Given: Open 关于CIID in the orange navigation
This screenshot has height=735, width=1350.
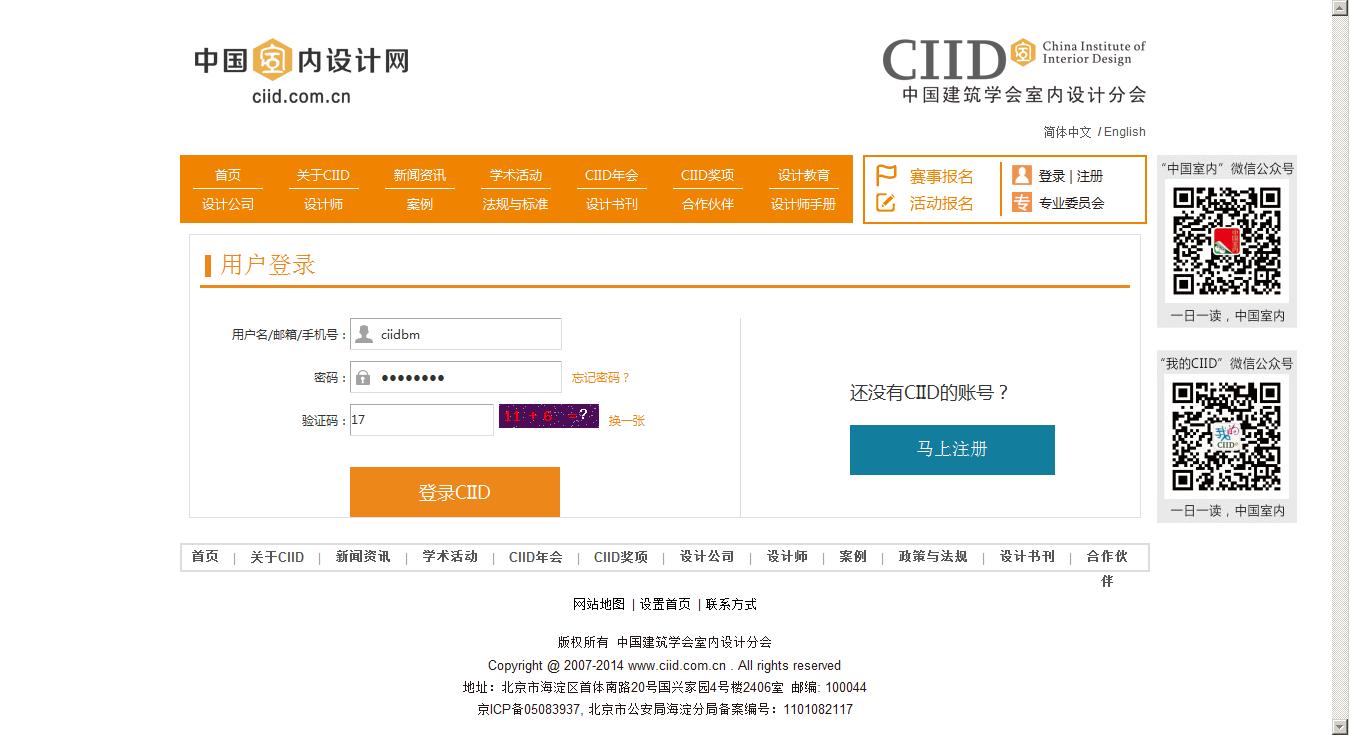Looking at the screenshot, I should click(x=323, y=175).
